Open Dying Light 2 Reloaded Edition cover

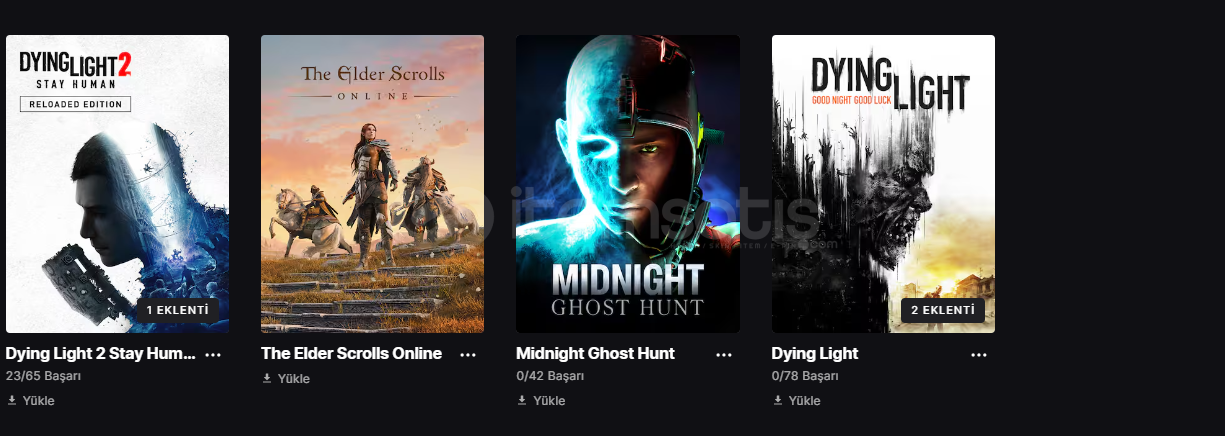pyautogui.click(x=117, y=184)
